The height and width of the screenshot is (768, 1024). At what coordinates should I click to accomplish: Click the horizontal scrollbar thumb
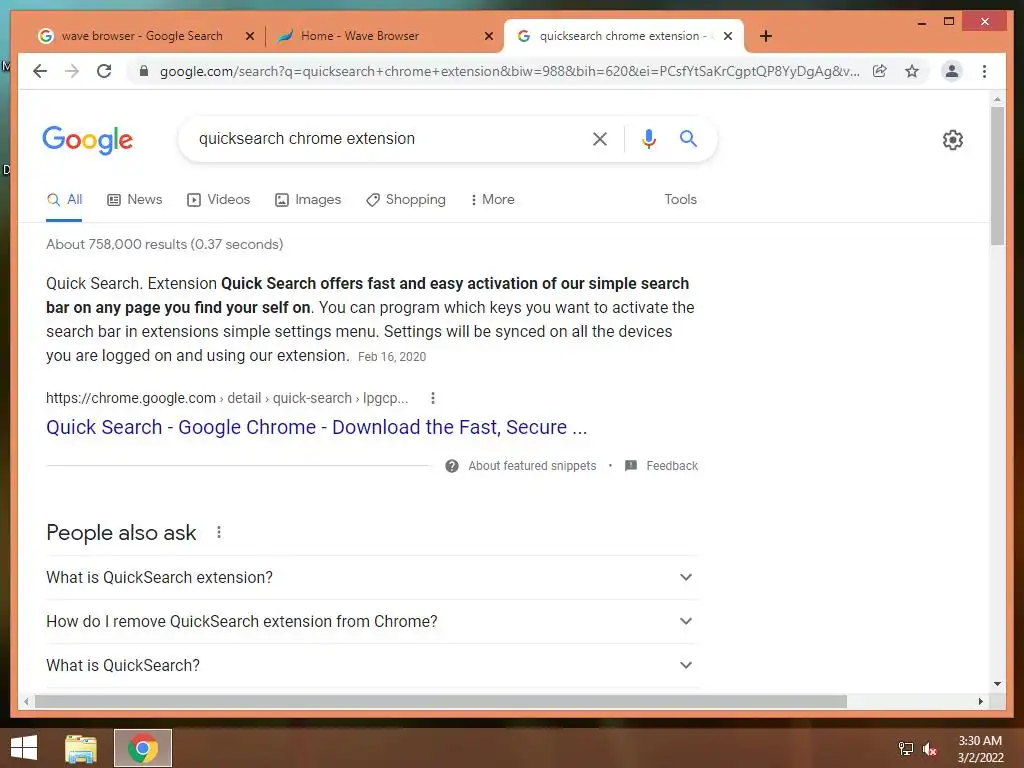(441, 701)
